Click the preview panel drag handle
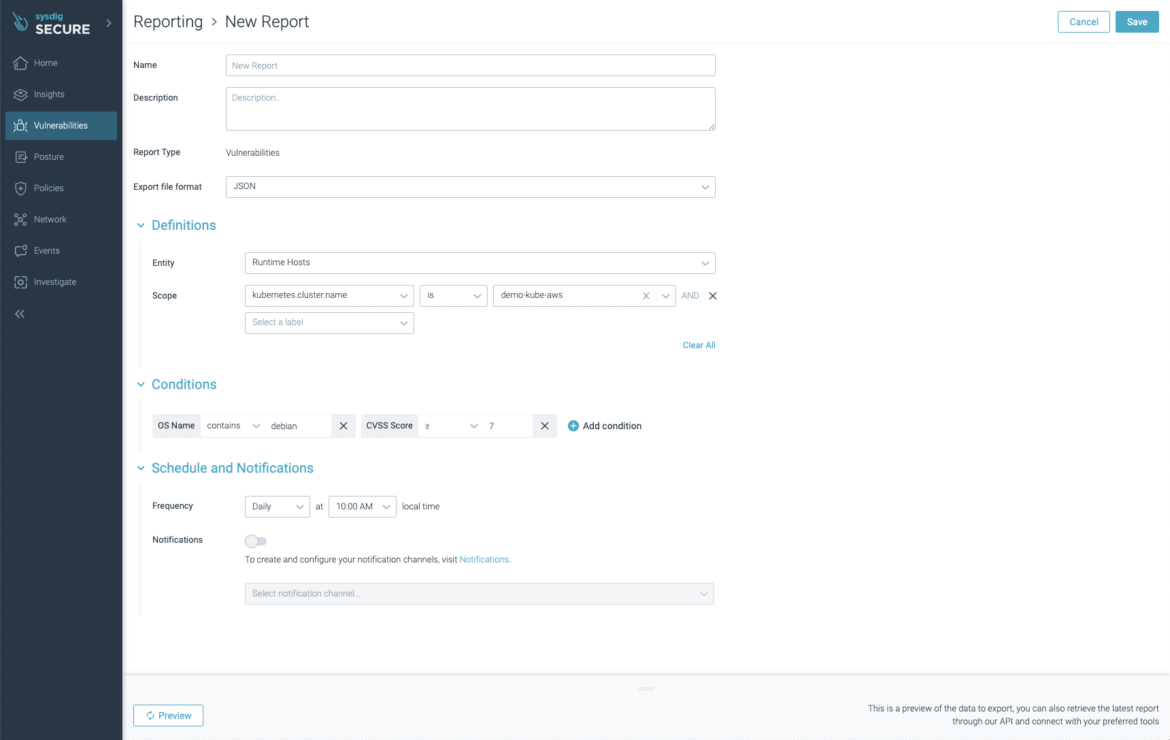This screenshot has width=1170, height=740. point(646,689)
